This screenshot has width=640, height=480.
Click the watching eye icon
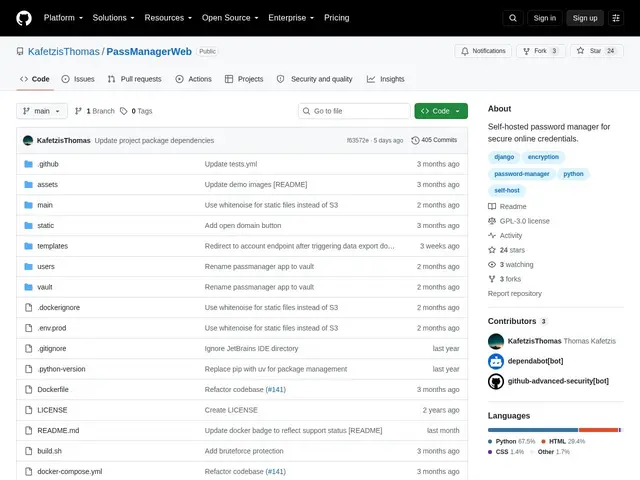click(x=492, y=264)
